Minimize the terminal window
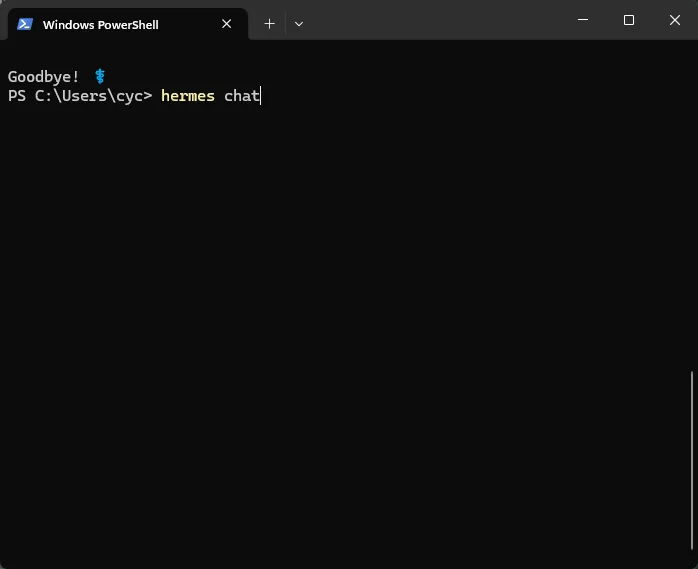698x569 pixels. [583, 20]
